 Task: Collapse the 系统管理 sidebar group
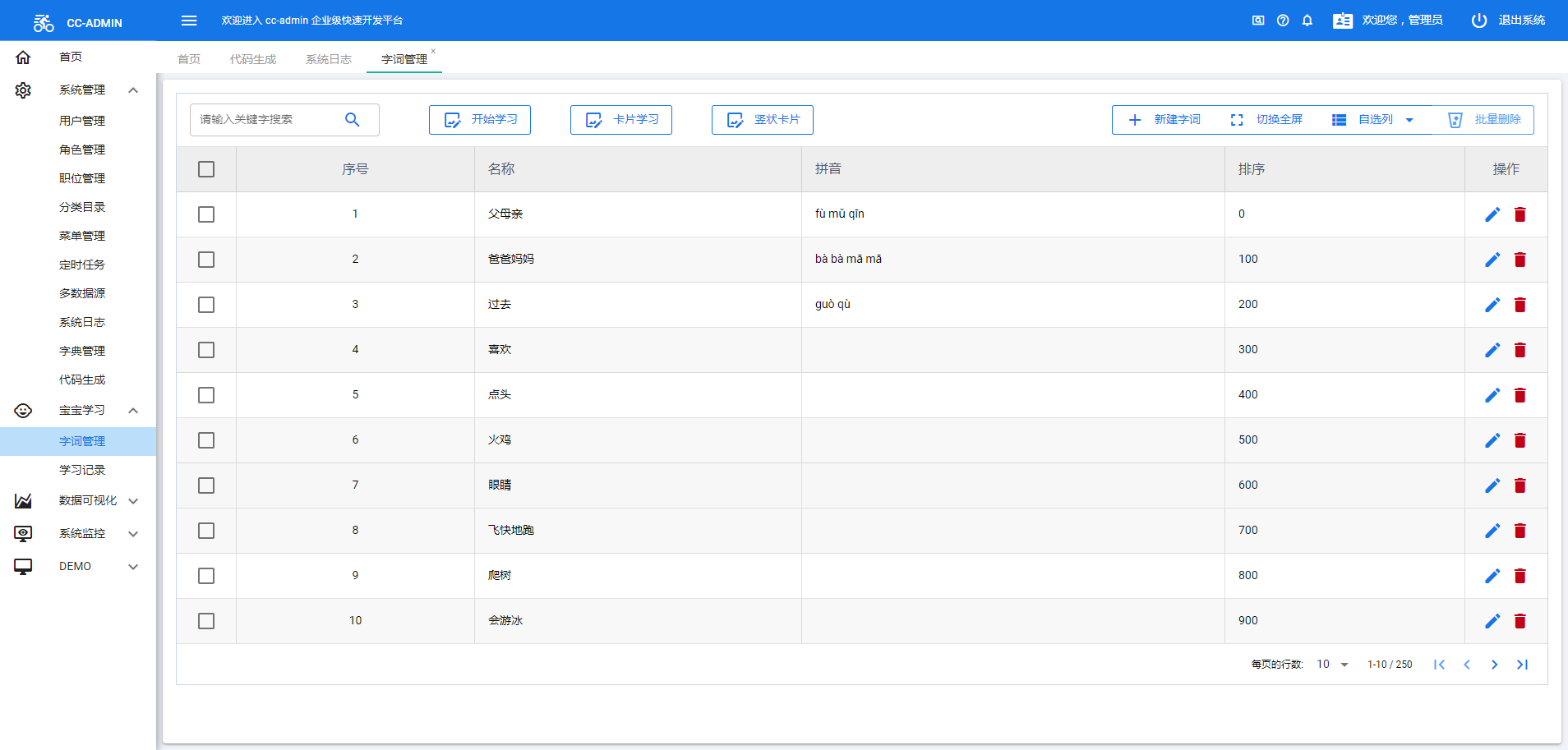pos(78,90)
